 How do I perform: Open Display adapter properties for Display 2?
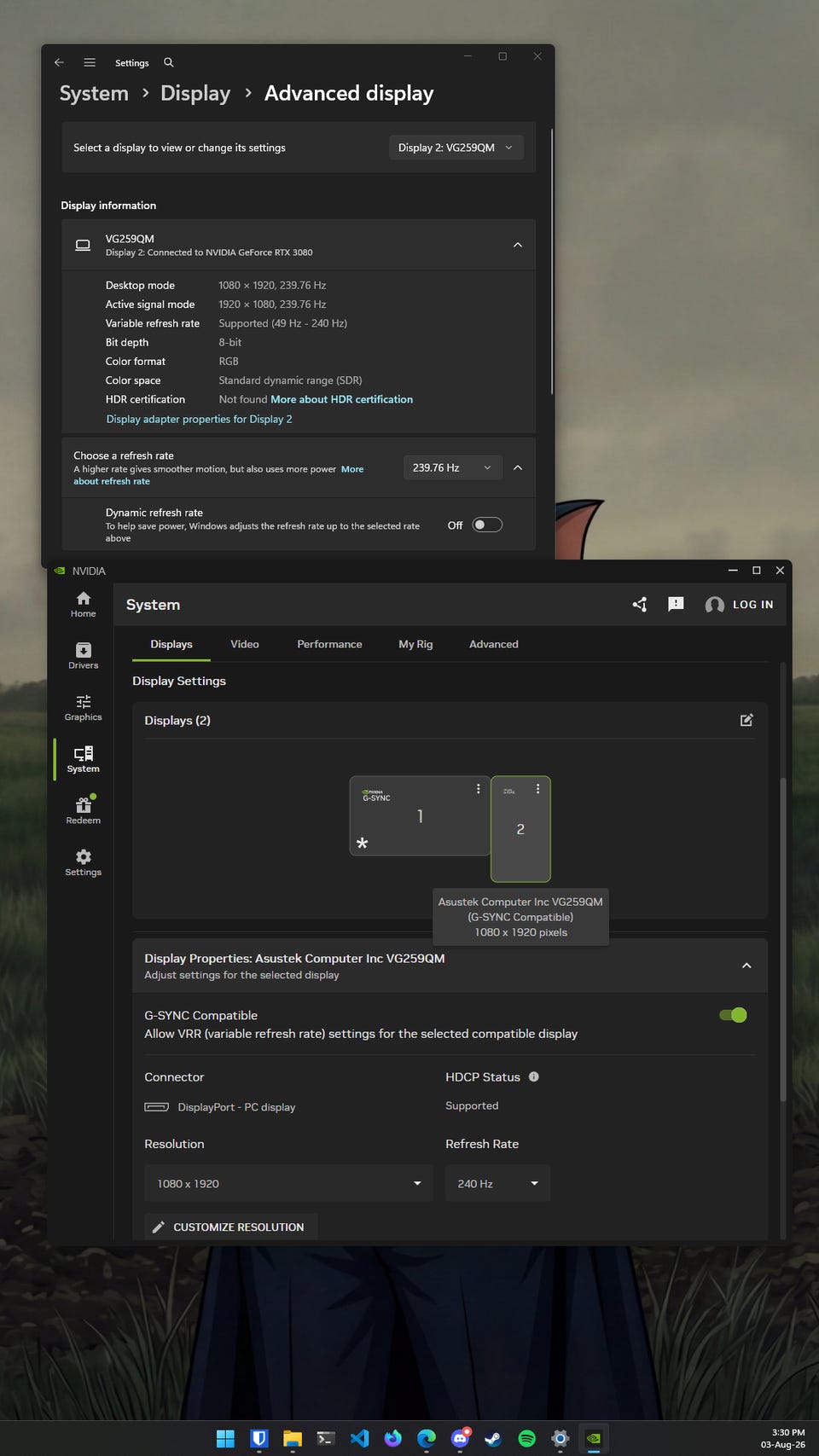(199, 419)
